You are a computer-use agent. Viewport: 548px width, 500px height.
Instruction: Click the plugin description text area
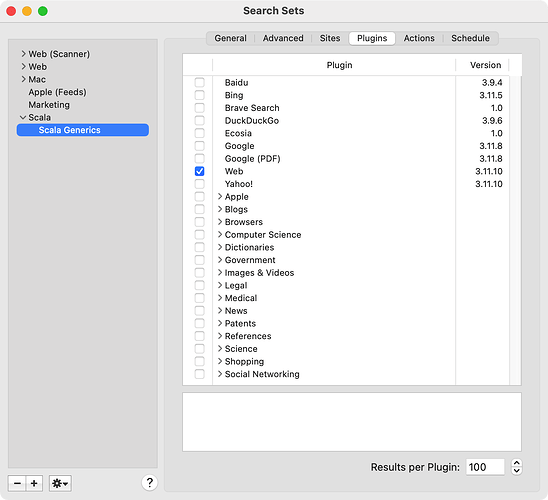(x=352, y=422)
